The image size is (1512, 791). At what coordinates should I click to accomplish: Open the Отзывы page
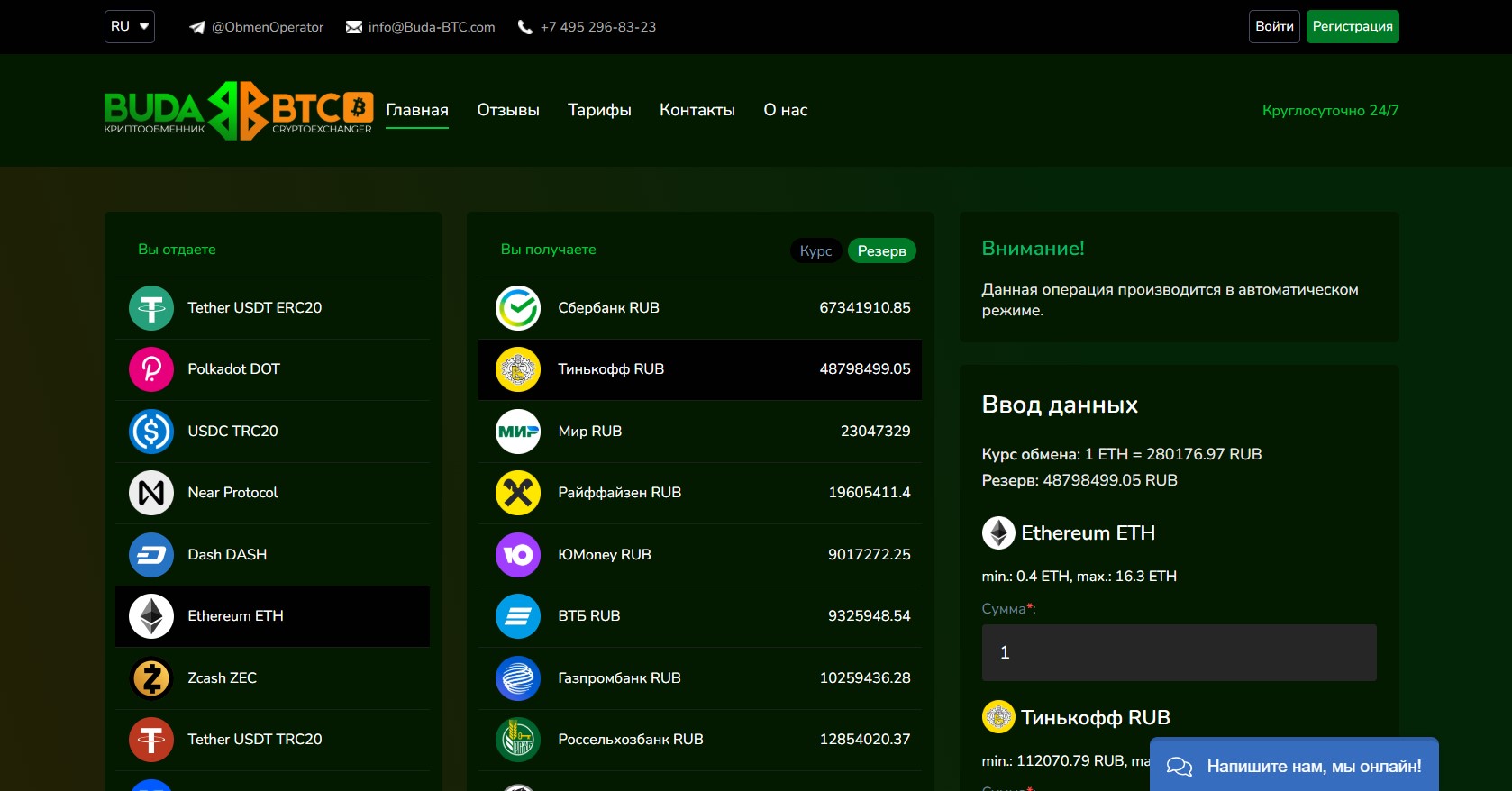[x=508, y=110]
